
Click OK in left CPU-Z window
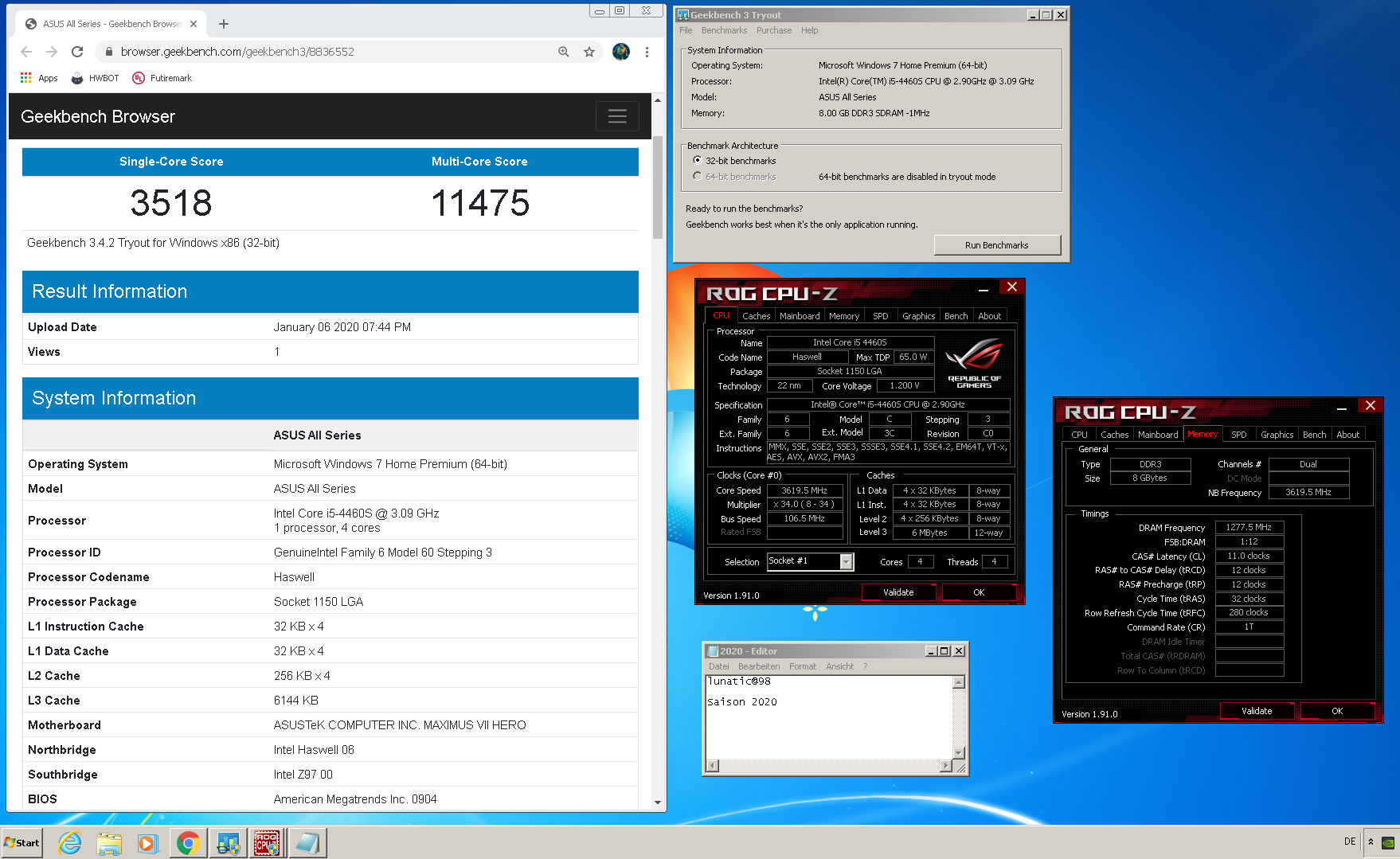point(979,592)
